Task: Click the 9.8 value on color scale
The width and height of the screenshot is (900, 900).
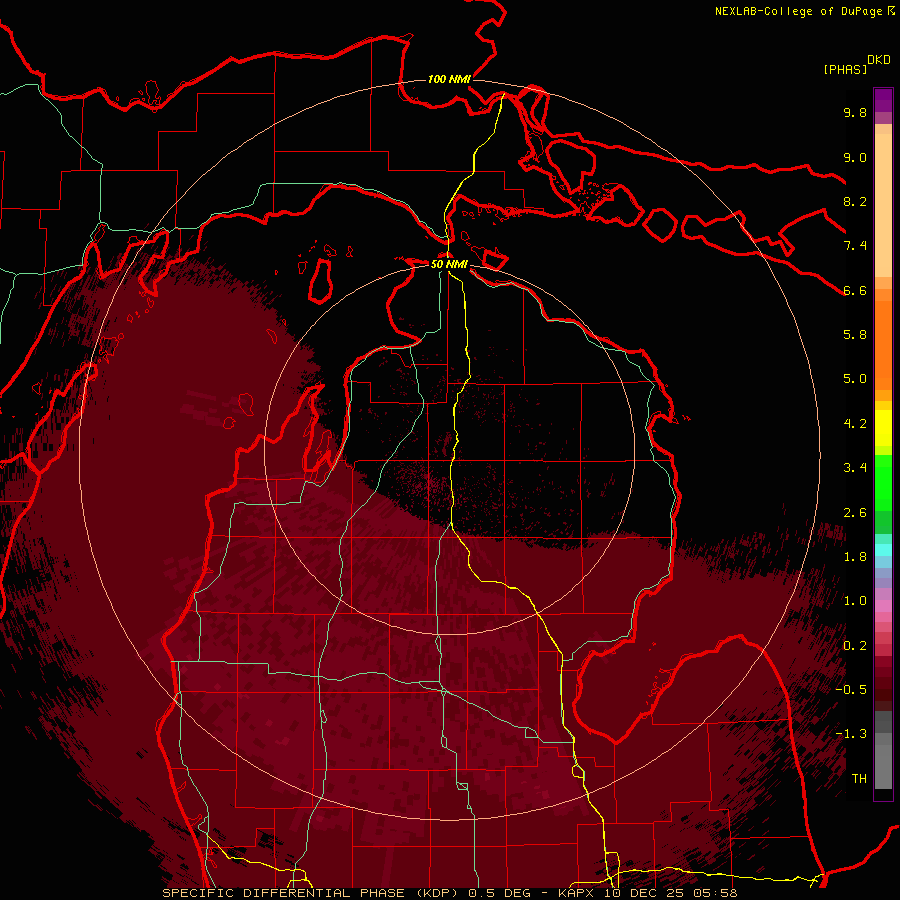Action: (x=855, y=112)
